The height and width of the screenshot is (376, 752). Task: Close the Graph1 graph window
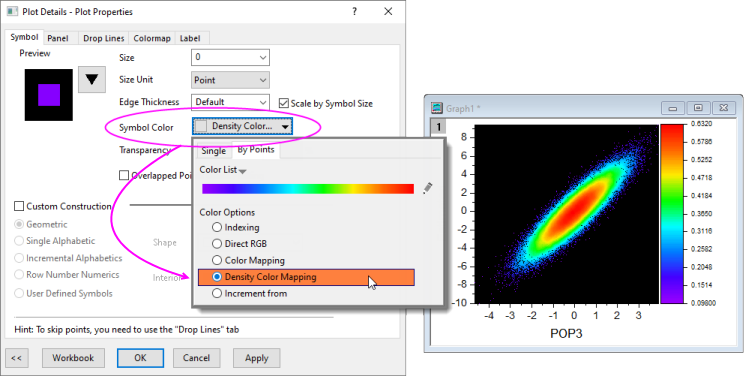pos(723,108)
